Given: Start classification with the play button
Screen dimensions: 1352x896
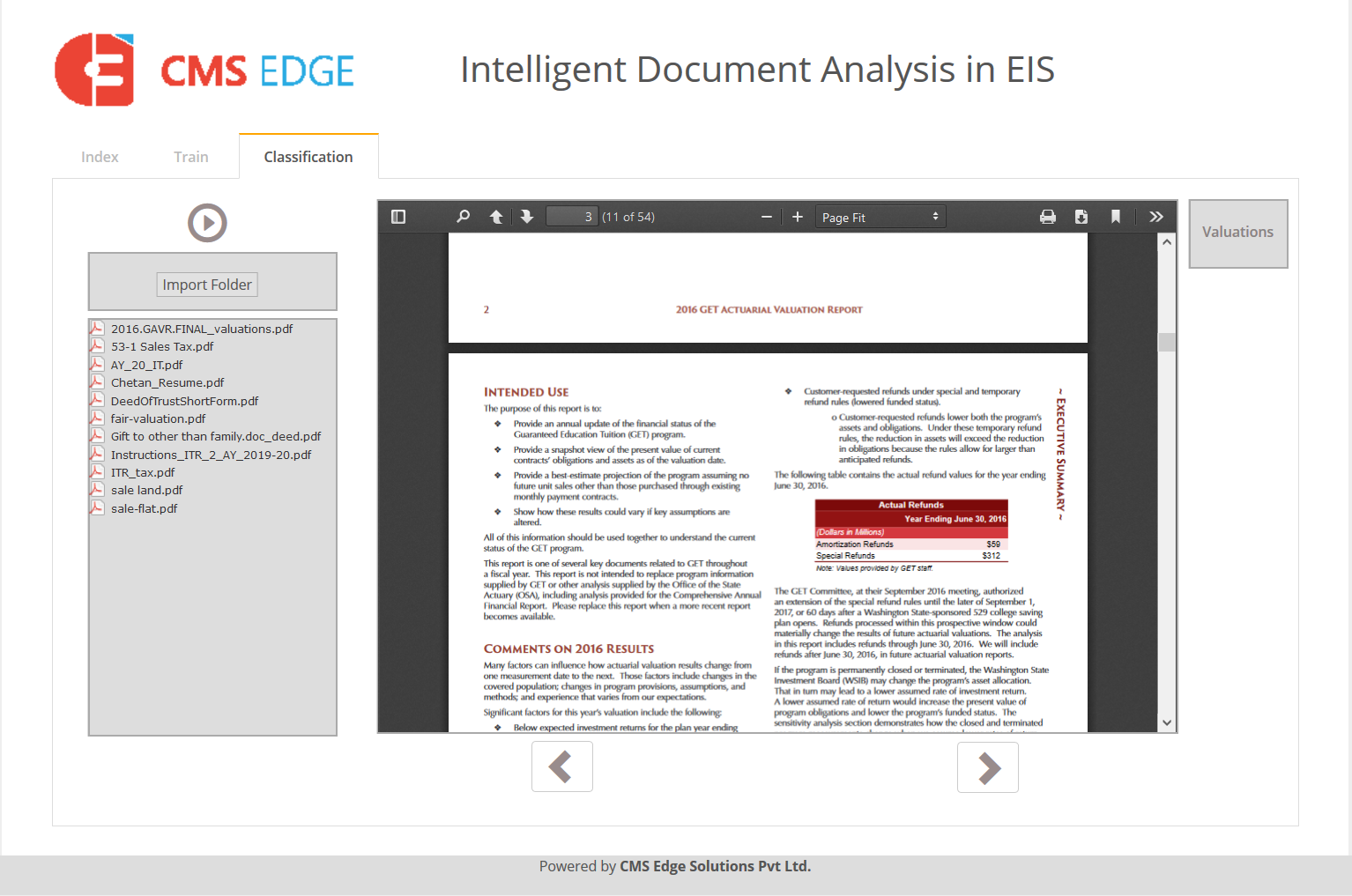Looking at the screenshot, I should [x=208, y=223].
